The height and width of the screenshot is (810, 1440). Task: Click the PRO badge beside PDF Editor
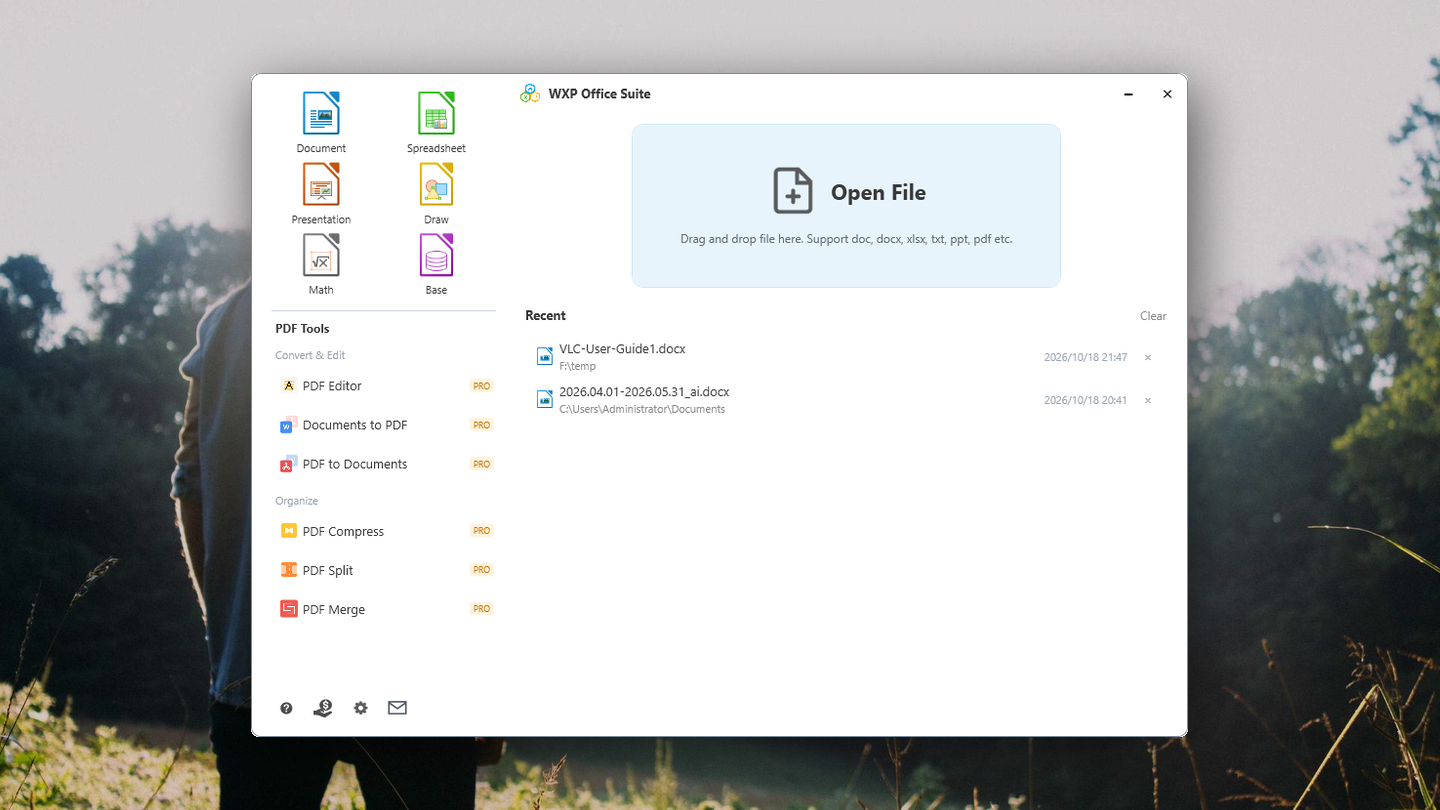coord(482,386)
